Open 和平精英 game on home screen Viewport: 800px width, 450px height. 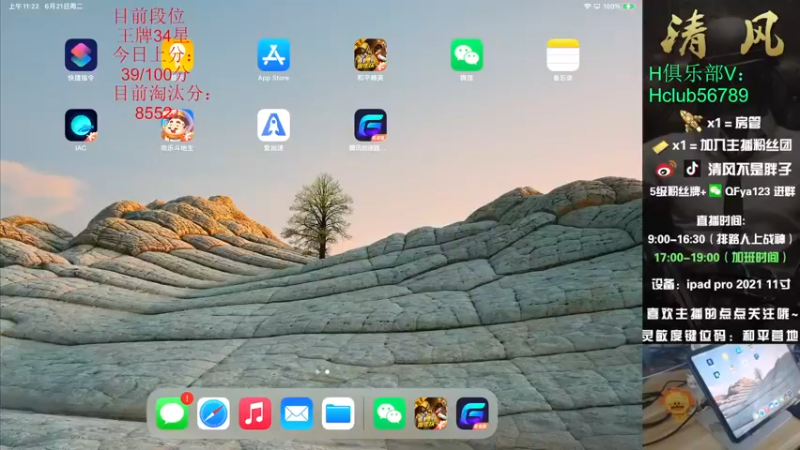370,55
